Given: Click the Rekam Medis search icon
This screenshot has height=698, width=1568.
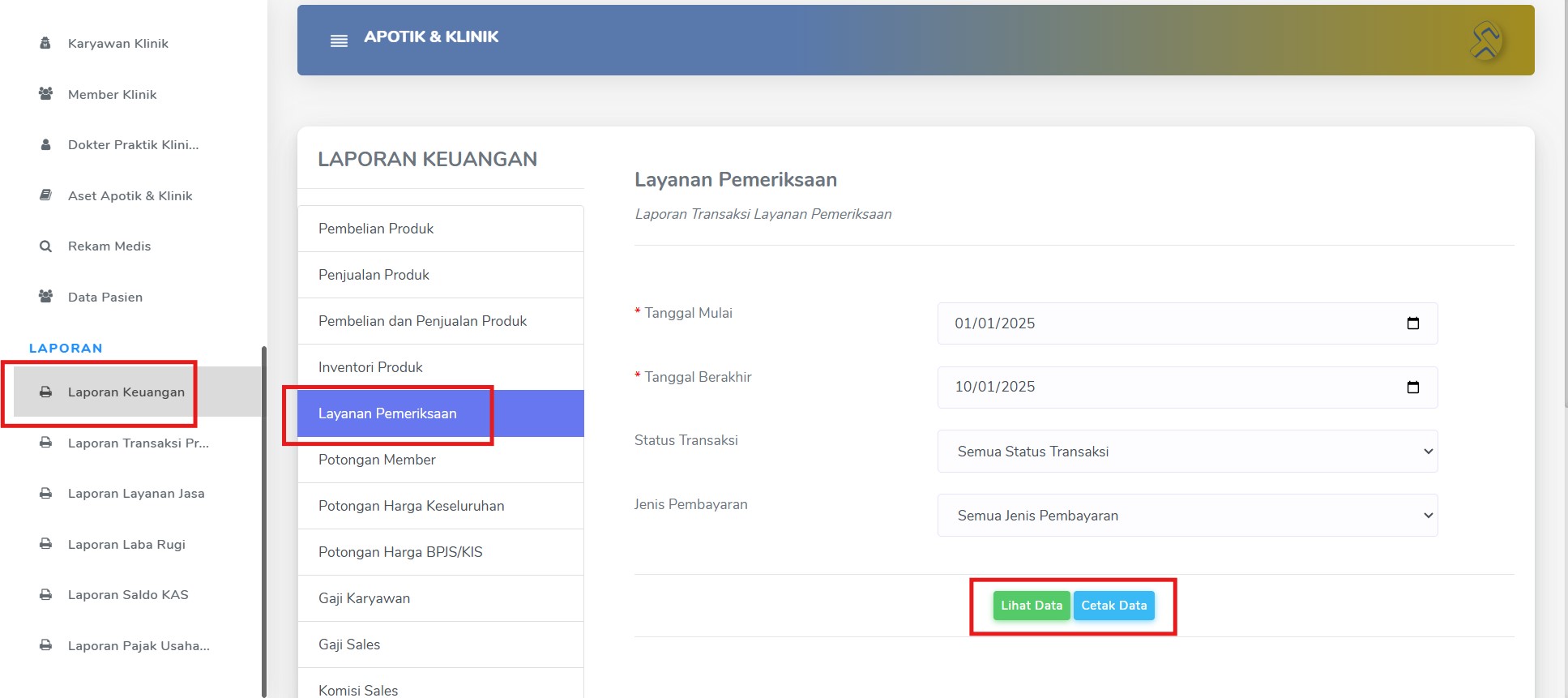Looking at the screenshot, I should pos(45,246).
